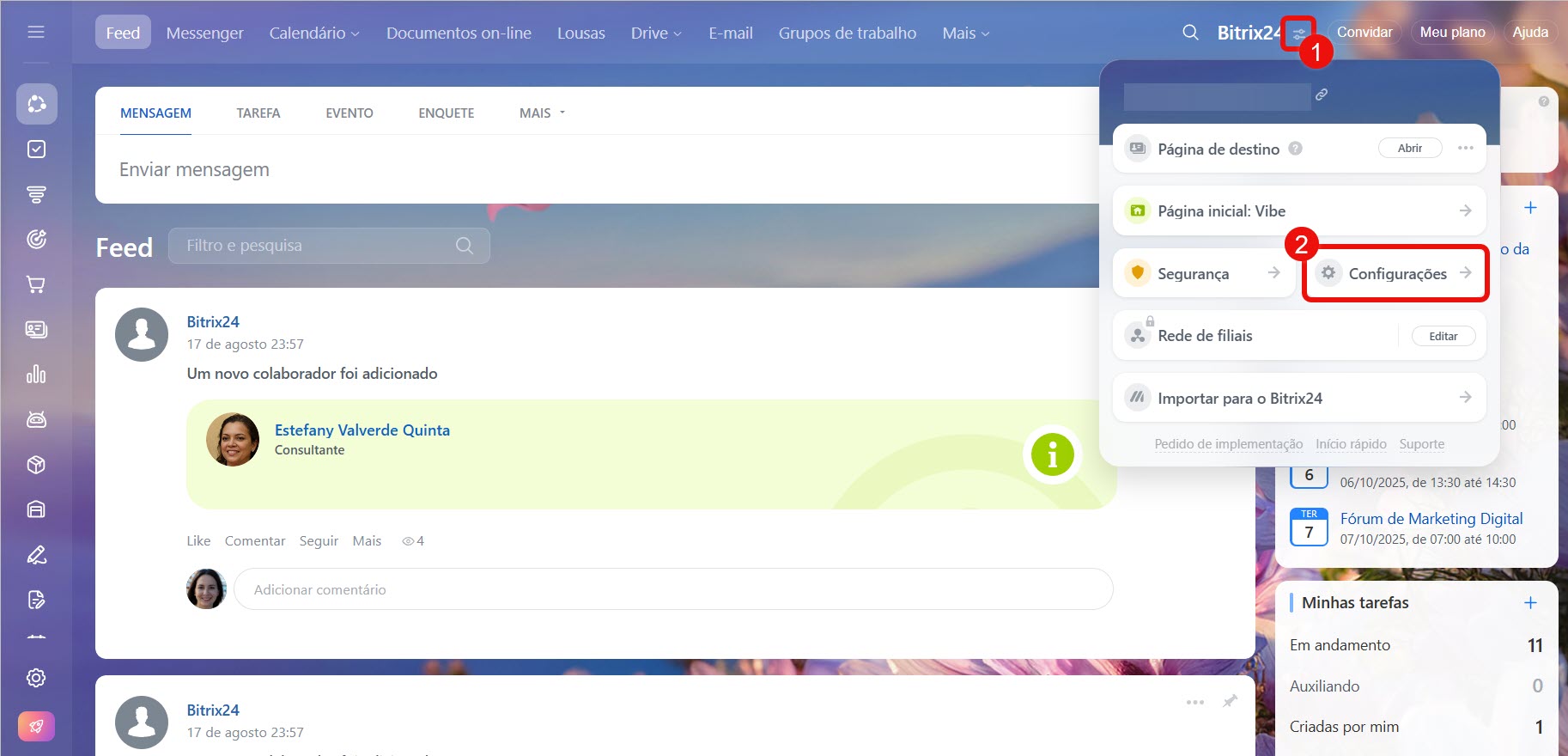
Task: Switch to the TAREFA tab
Action: 258,113
